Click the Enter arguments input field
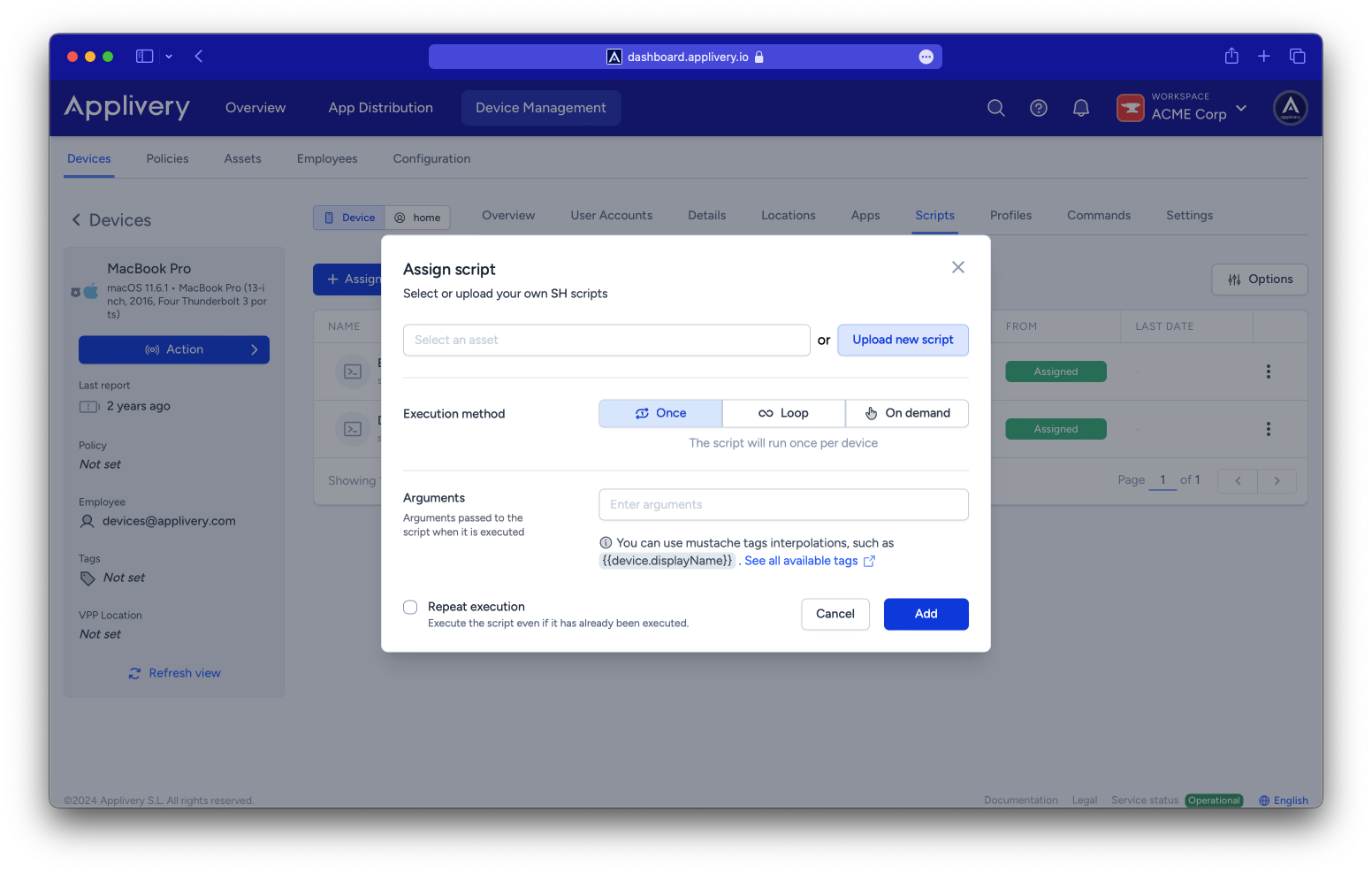Image resolution: width=1372 pixels, height=873 pixels. (x=784, y=505)
